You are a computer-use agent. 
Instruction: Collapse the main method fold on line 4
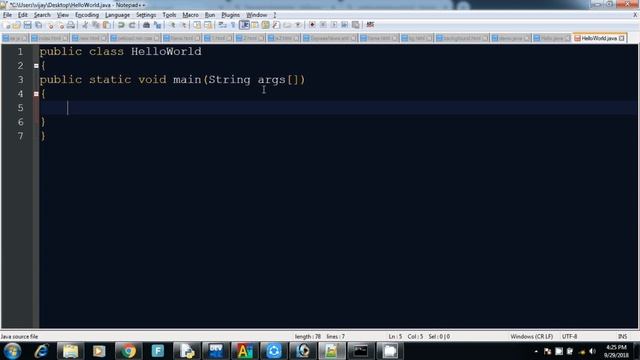(x=36, y=94)
